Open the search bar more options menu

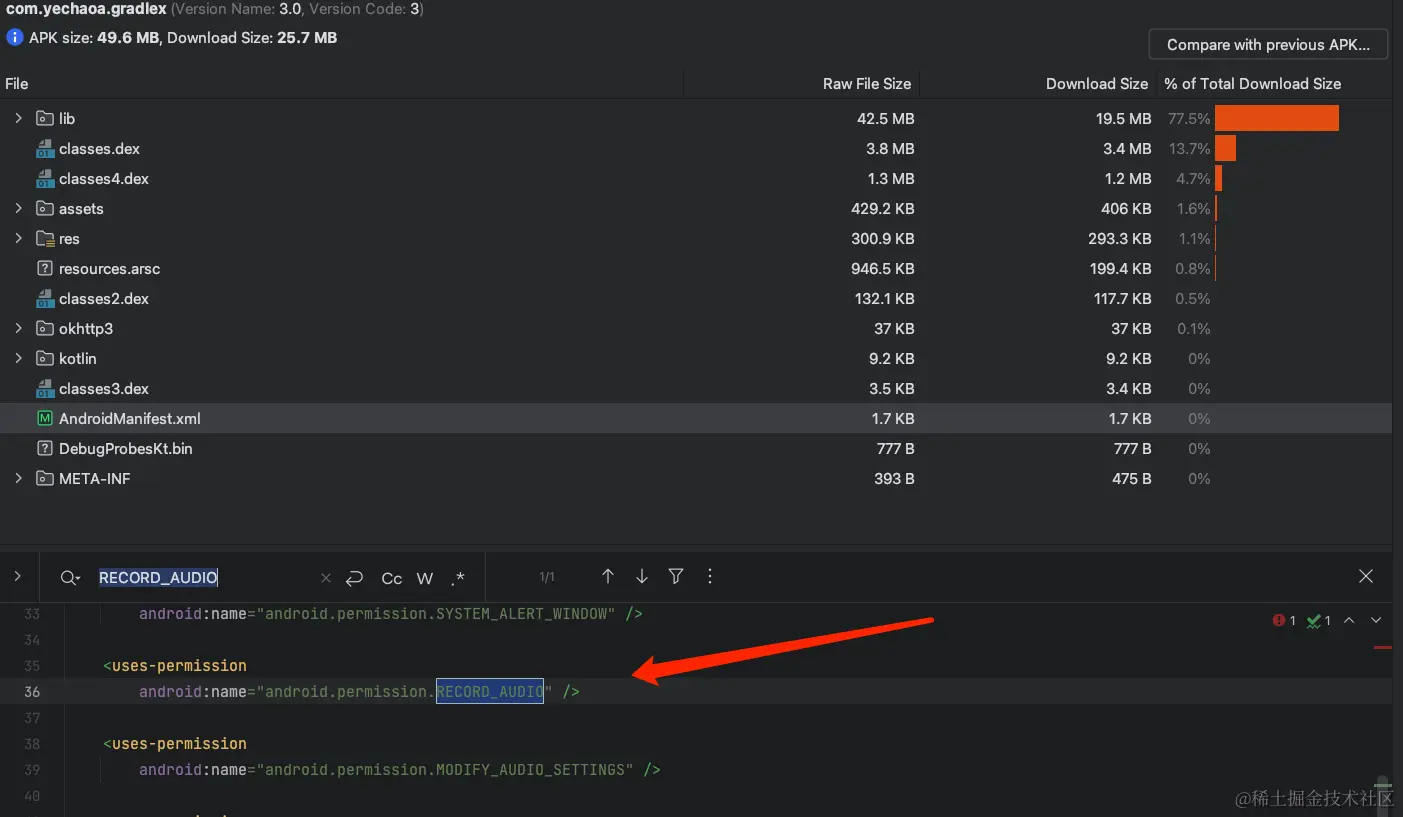(710, 576)
